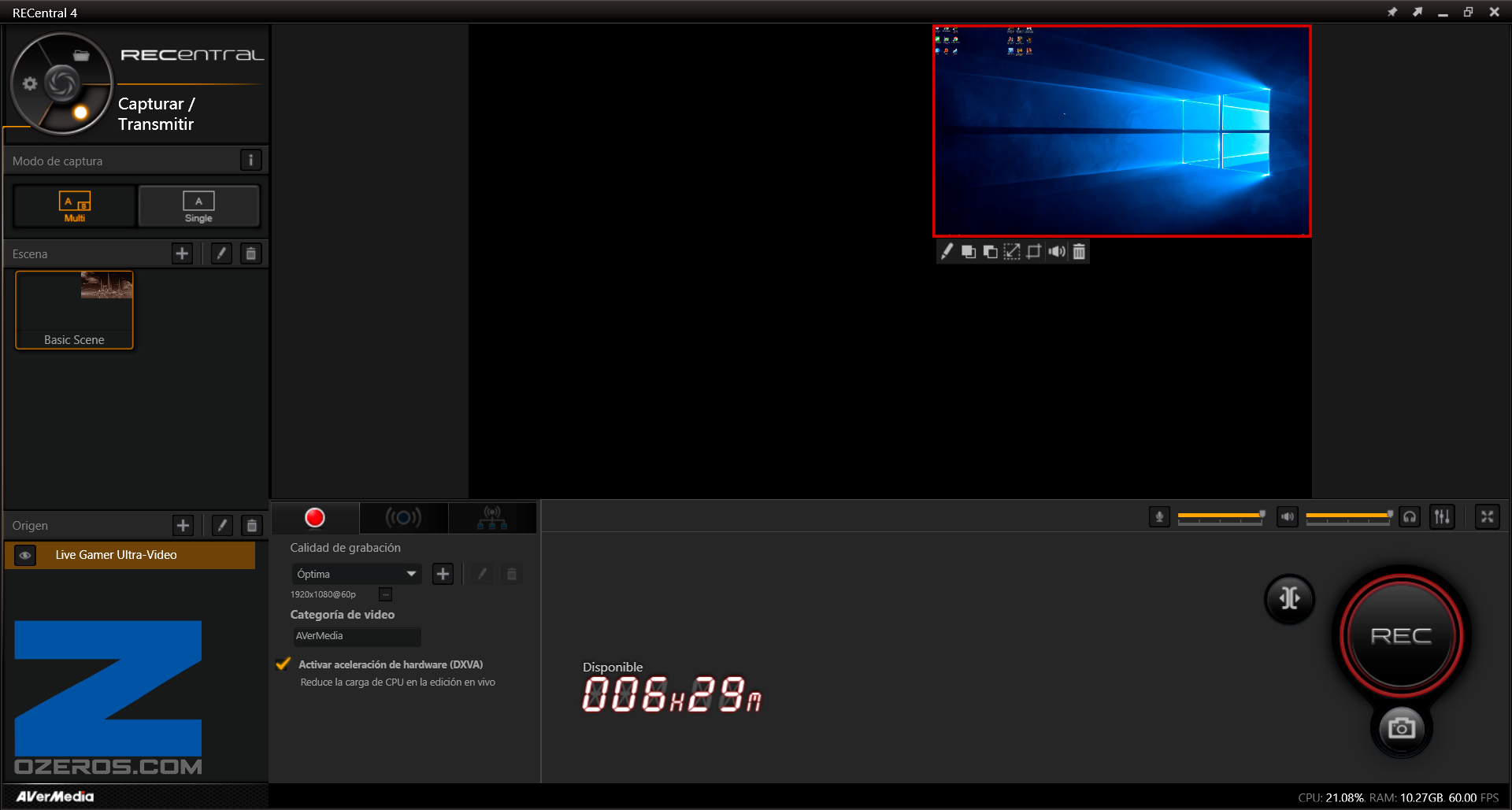Viewport: 1512px width, 810px height.
Task: Adjust the microphone volume slider
Action: 1221,516
